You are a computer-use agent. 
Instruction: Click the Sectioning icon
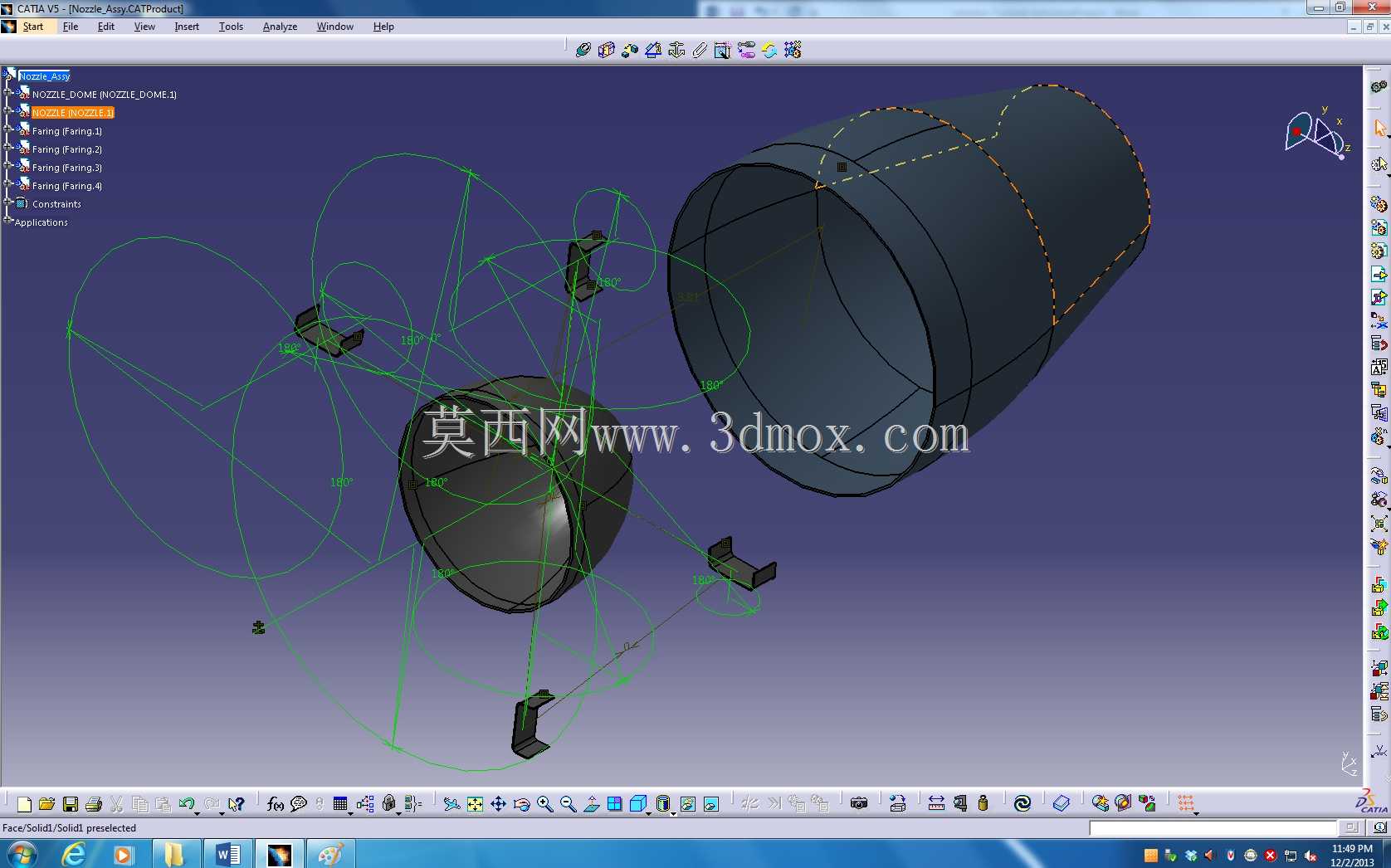[1123, 803]
